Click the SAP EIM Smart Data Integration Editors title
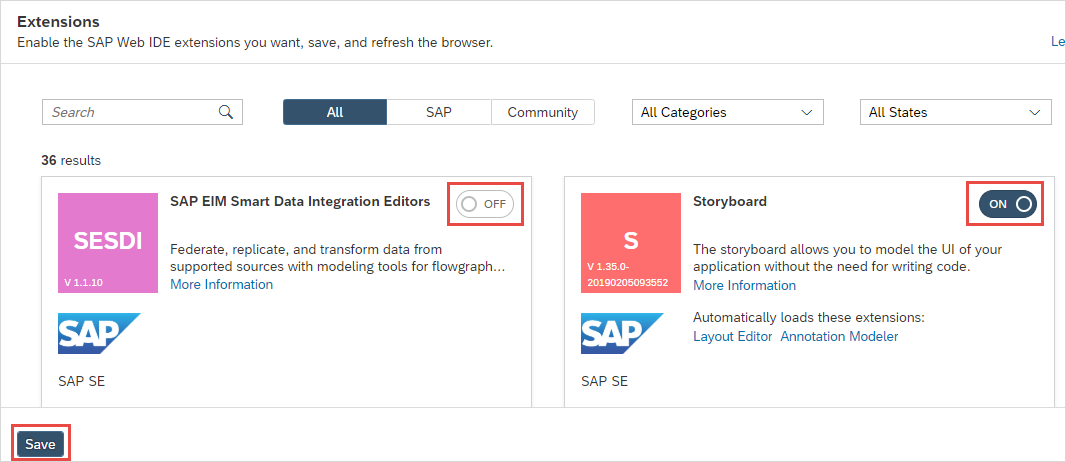The width and height of the screenshot is (1066, 462). (300, 201)
